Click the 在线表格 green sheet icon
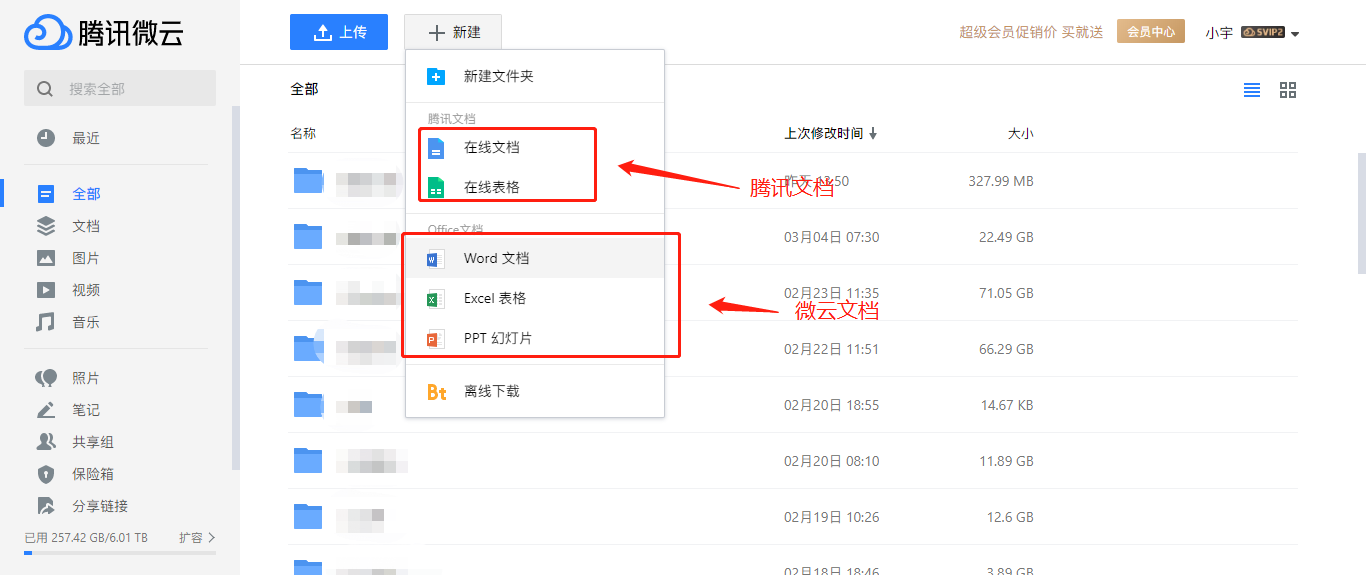Viewport: 1366px width, 575px height. click(x=436, y=187)
